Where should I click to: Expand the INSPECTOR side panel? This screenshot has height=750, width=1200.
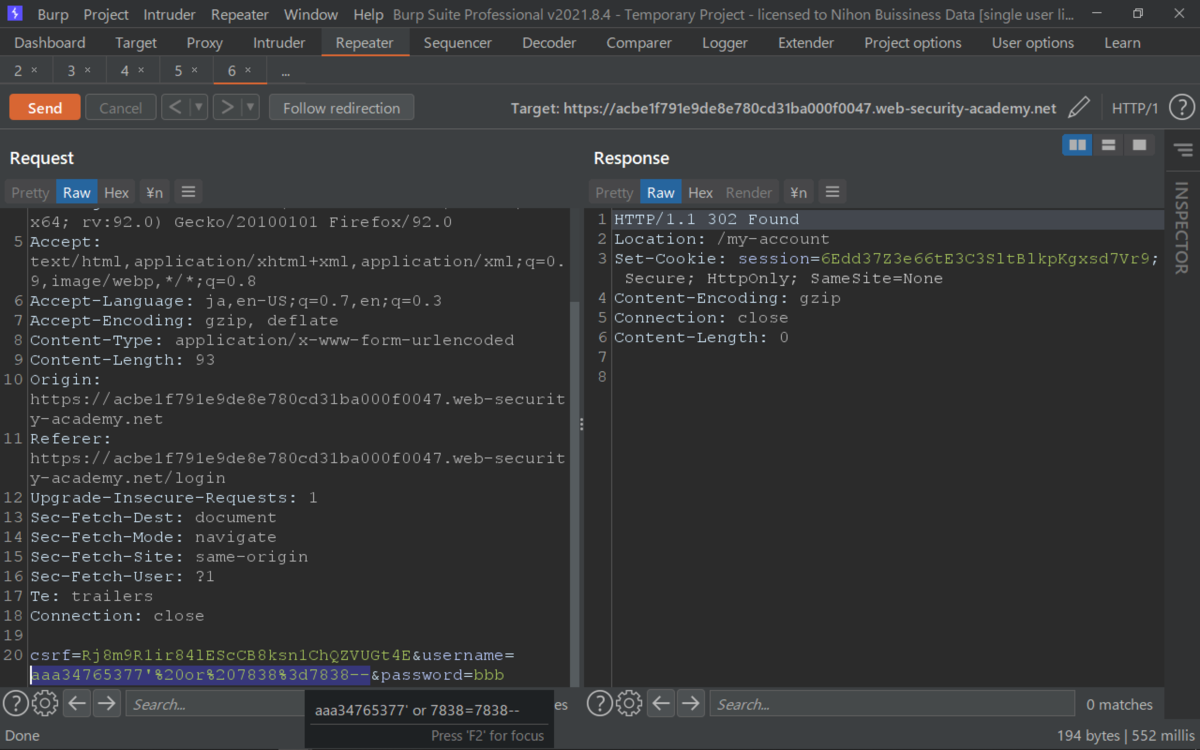(x=1181, y=228)
